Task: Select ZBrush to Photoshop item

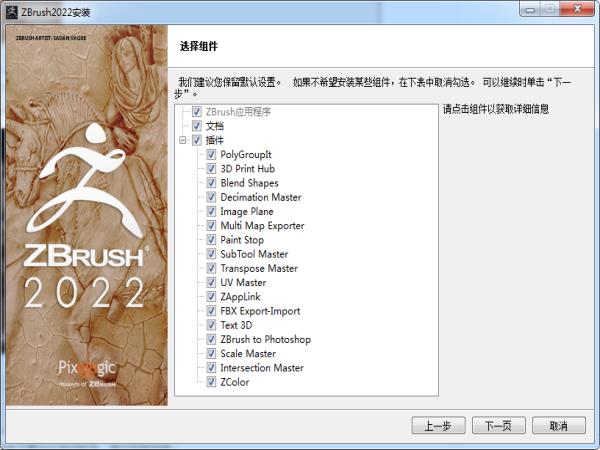Action: coord(265,340)
